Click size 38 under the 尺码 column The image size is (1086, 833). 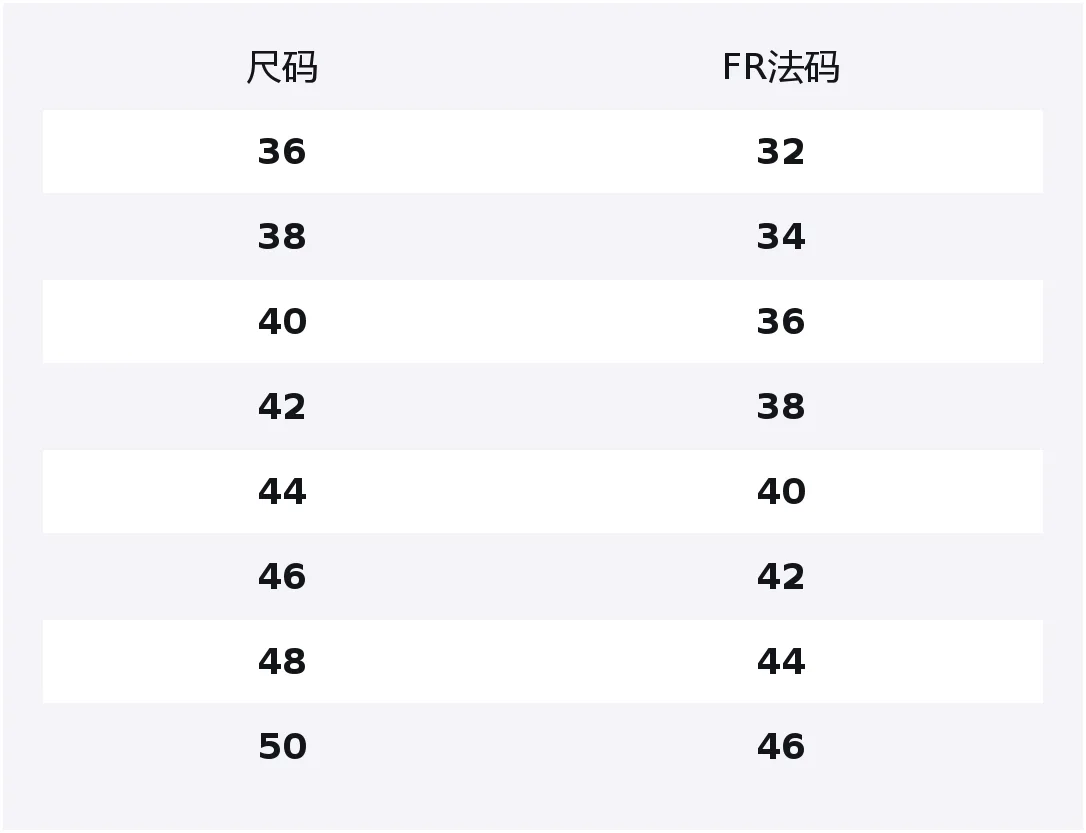point(282,237)
